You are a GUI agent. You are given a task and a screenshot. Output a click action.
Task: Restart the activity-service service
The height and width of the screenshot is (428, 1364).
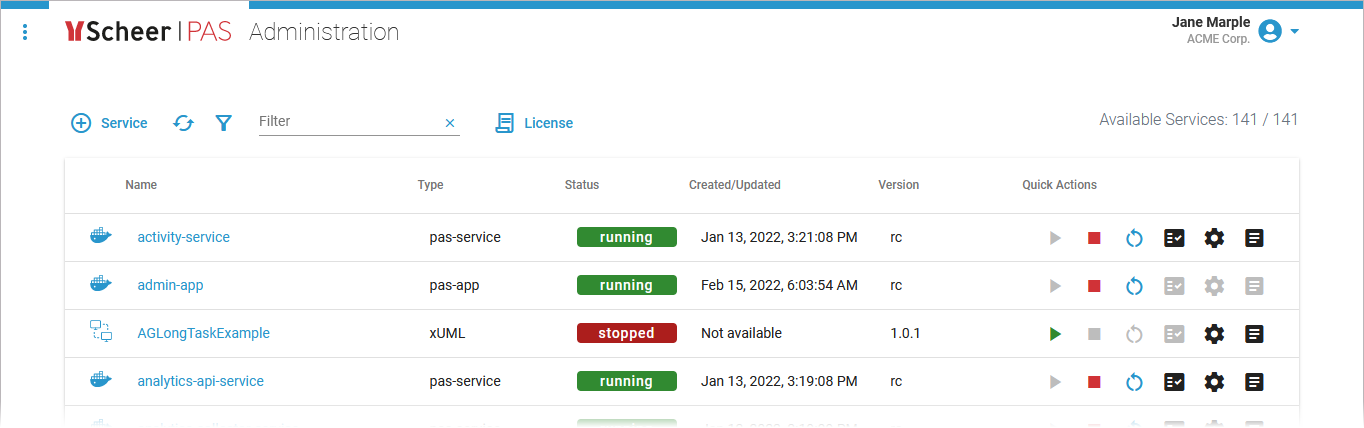(x=1134, y=238)
